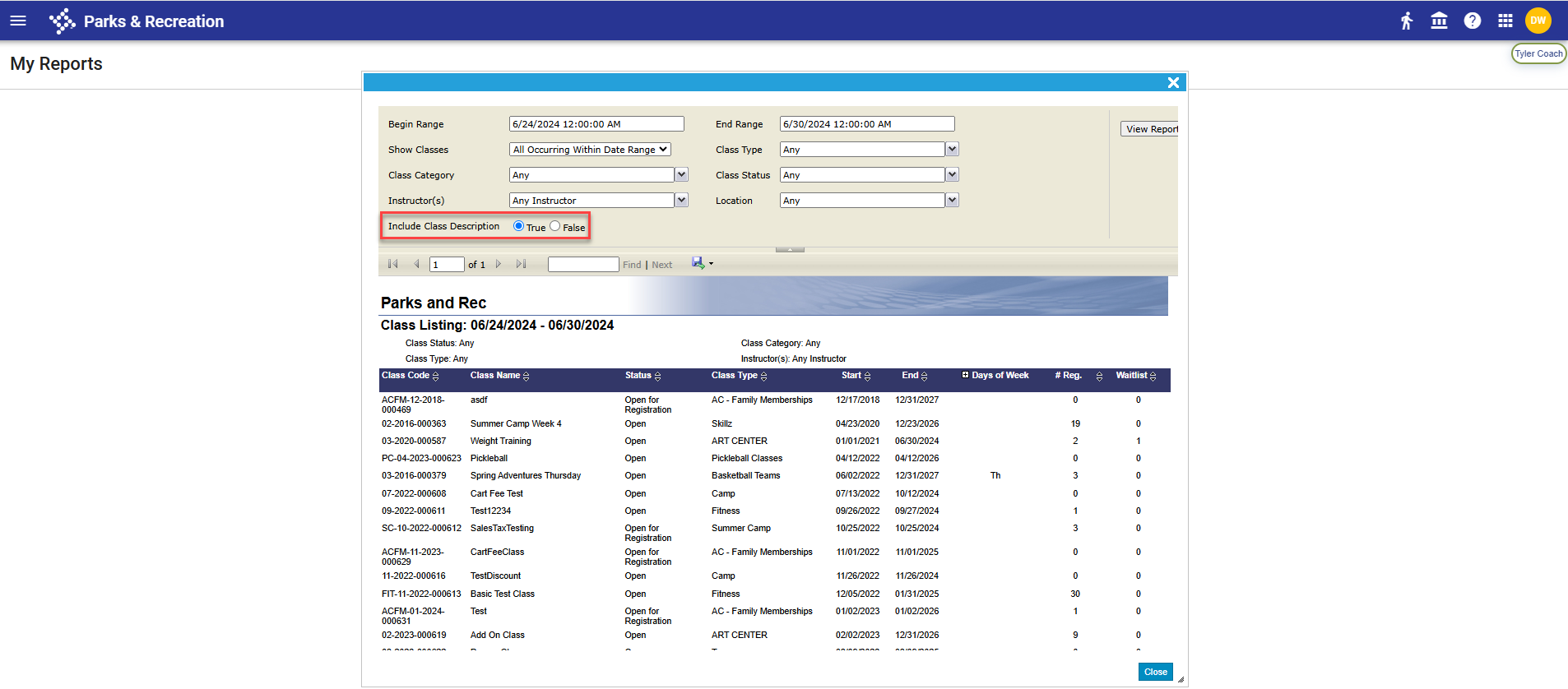The height and width of the screenshot is (689, 1568).
Task: Go to the last report page
Action: (x=521, y=264)
